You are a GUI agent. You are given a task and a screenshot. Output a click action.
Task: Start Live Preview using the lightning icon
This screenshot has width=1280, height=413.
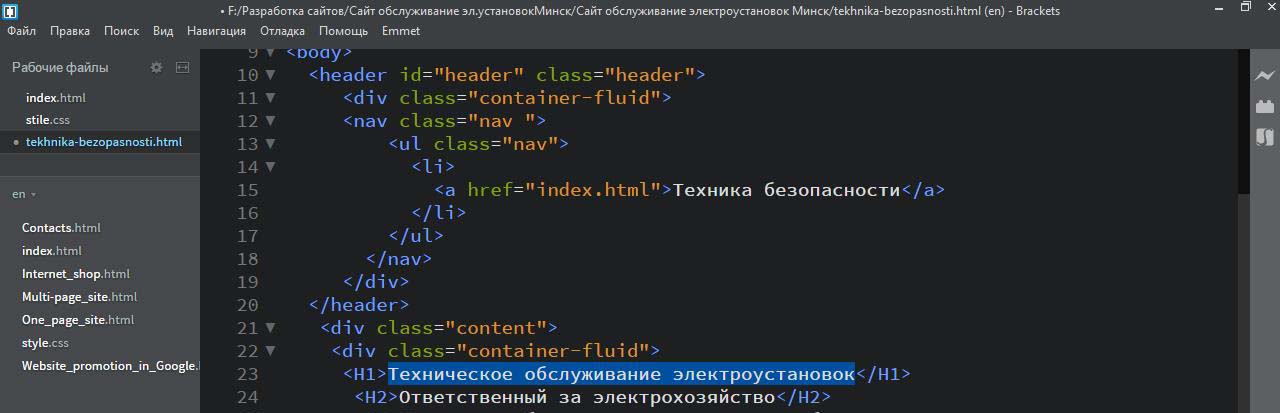(1265, 75)
